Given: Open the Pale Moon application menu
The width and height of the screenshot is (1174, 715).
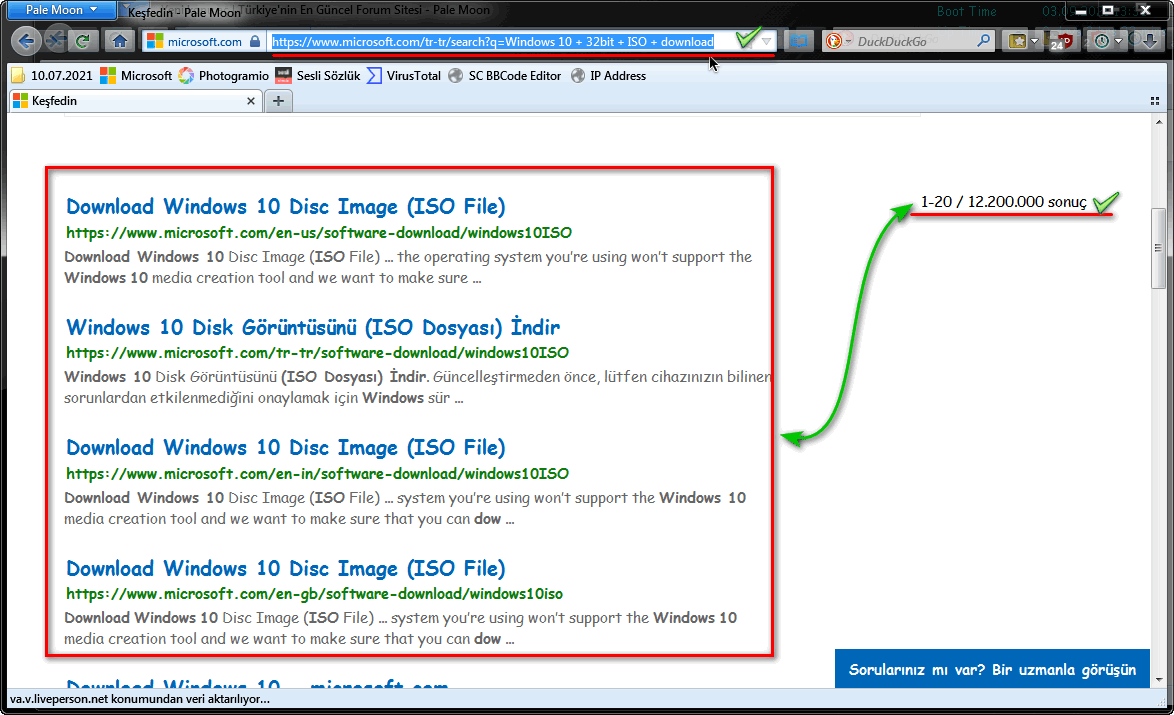Looking at the screenshot, I should (61, 10).
